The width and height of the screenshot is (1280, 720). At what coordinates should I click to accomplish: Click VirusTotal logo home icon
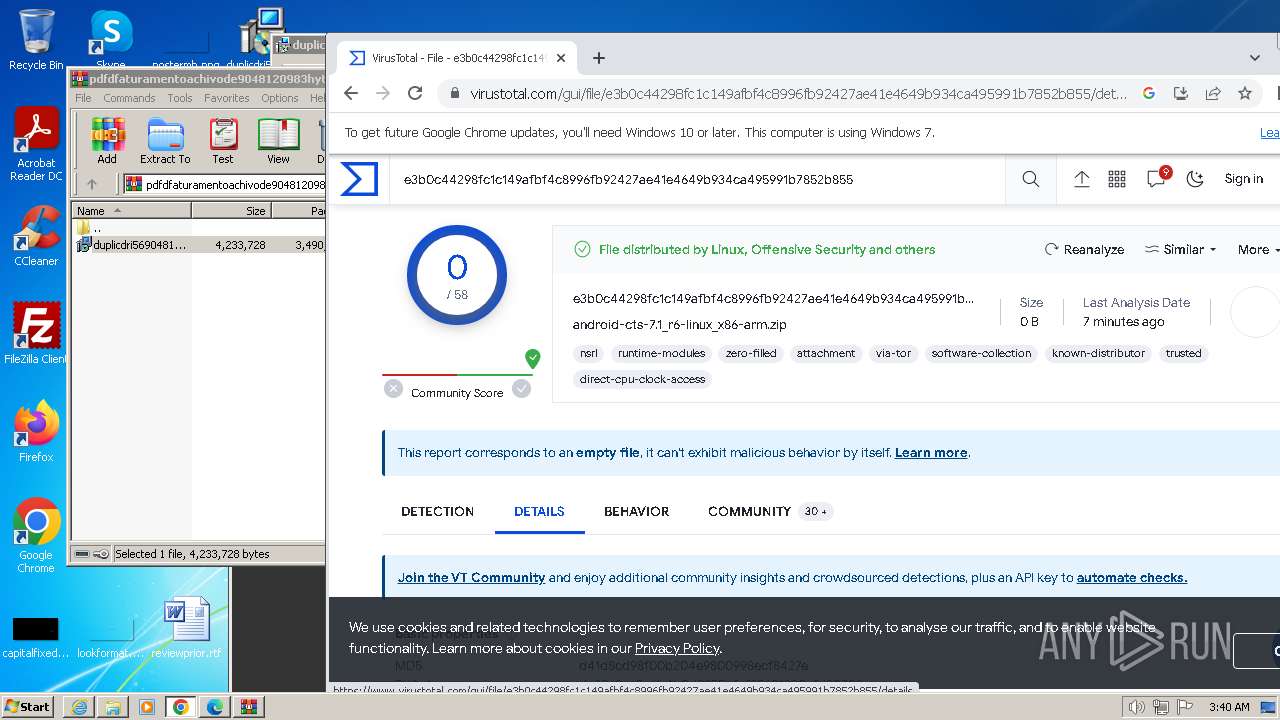[x=359, y=179]
